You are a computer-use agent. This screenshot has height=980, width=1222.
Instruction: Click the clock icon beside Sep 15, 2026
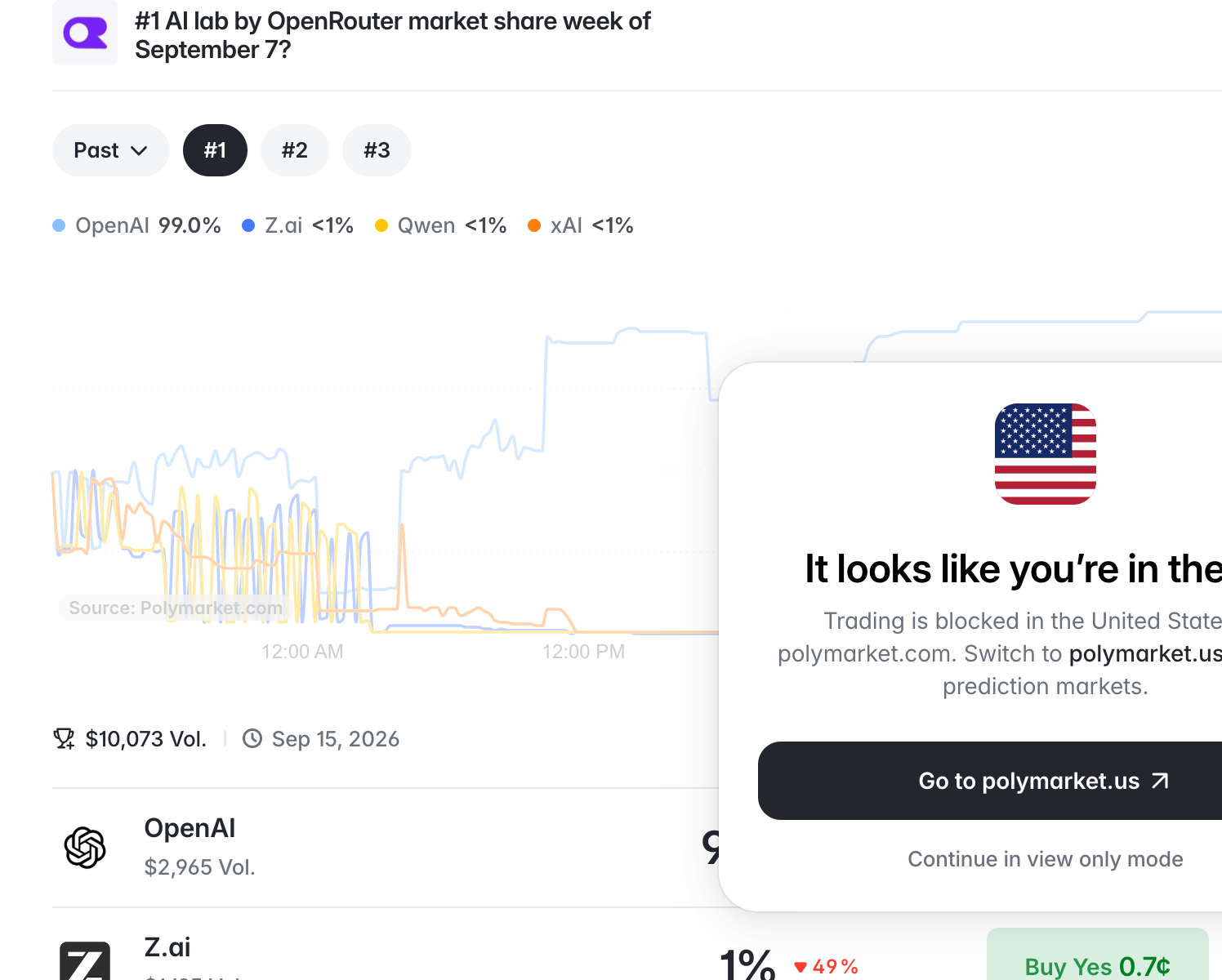coord(252,739)
